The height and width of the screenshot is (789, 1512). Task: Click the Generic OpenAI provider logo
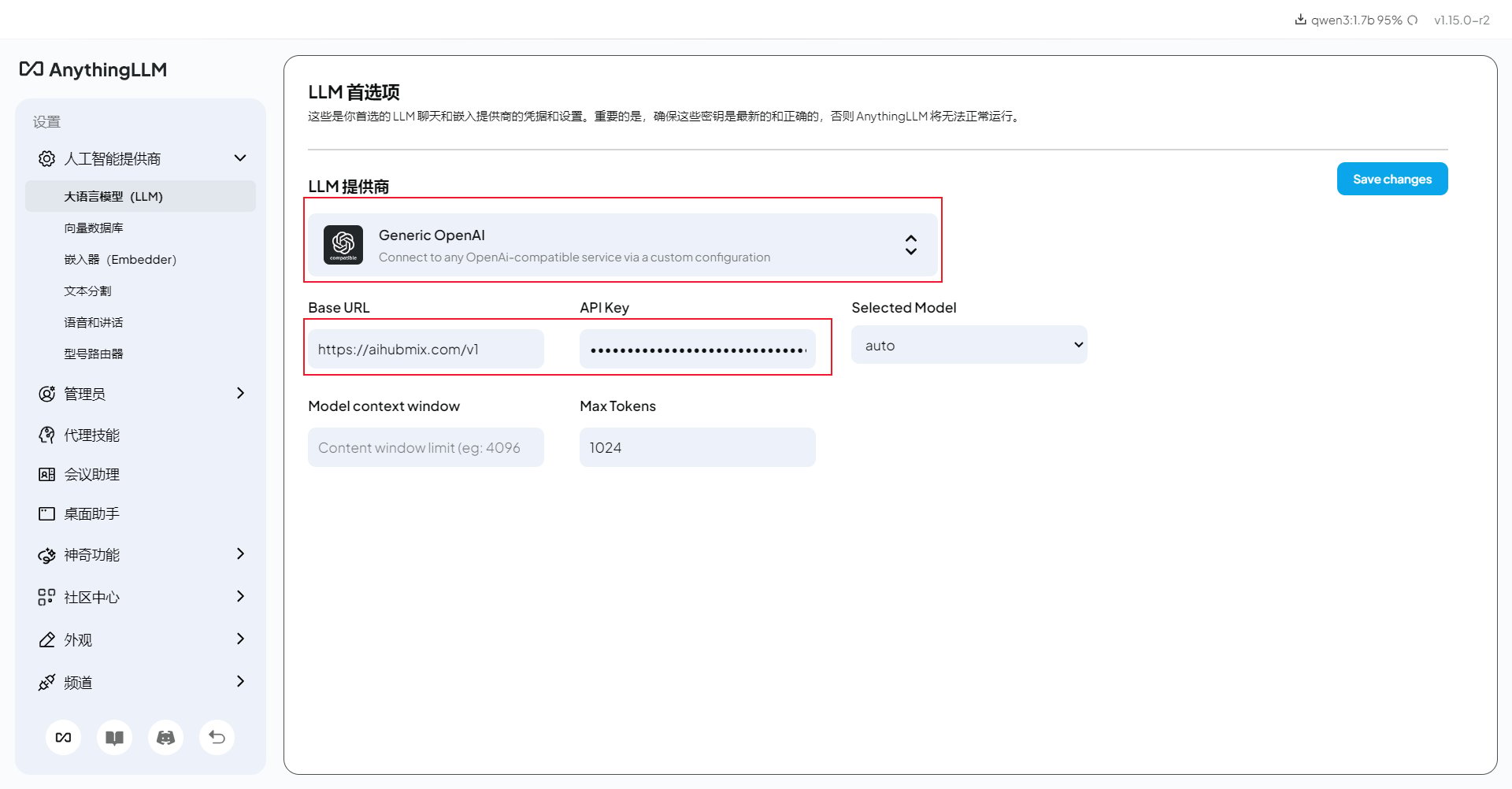343,245
